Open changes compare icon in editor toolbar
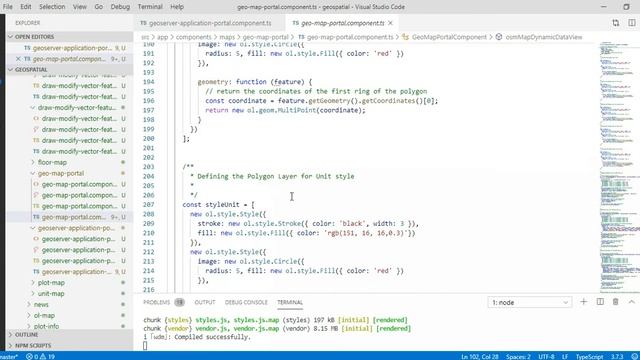 [x=616, y=23]
